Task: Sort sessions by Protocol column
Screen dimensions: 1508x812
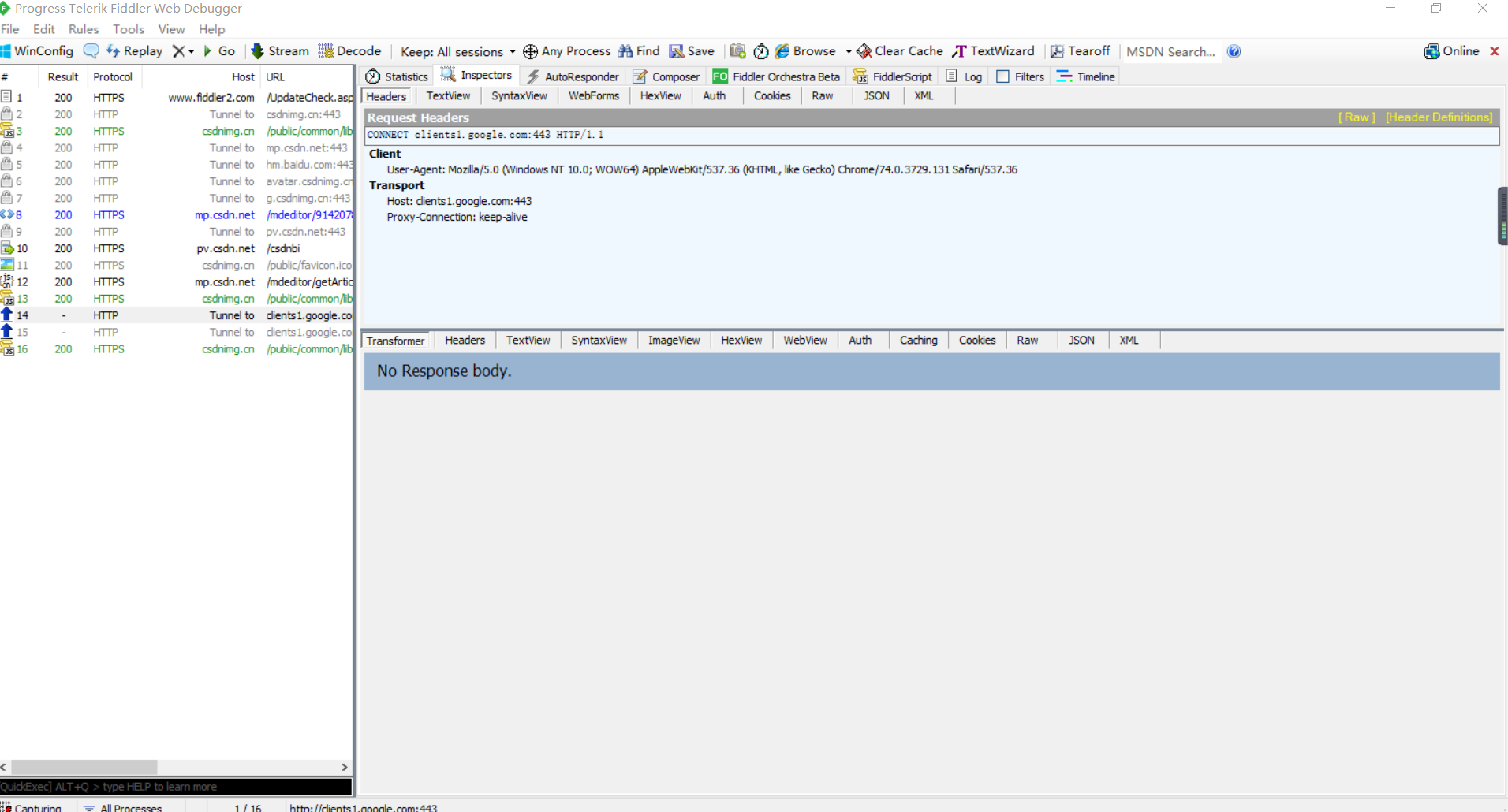Action: point(113,77)
